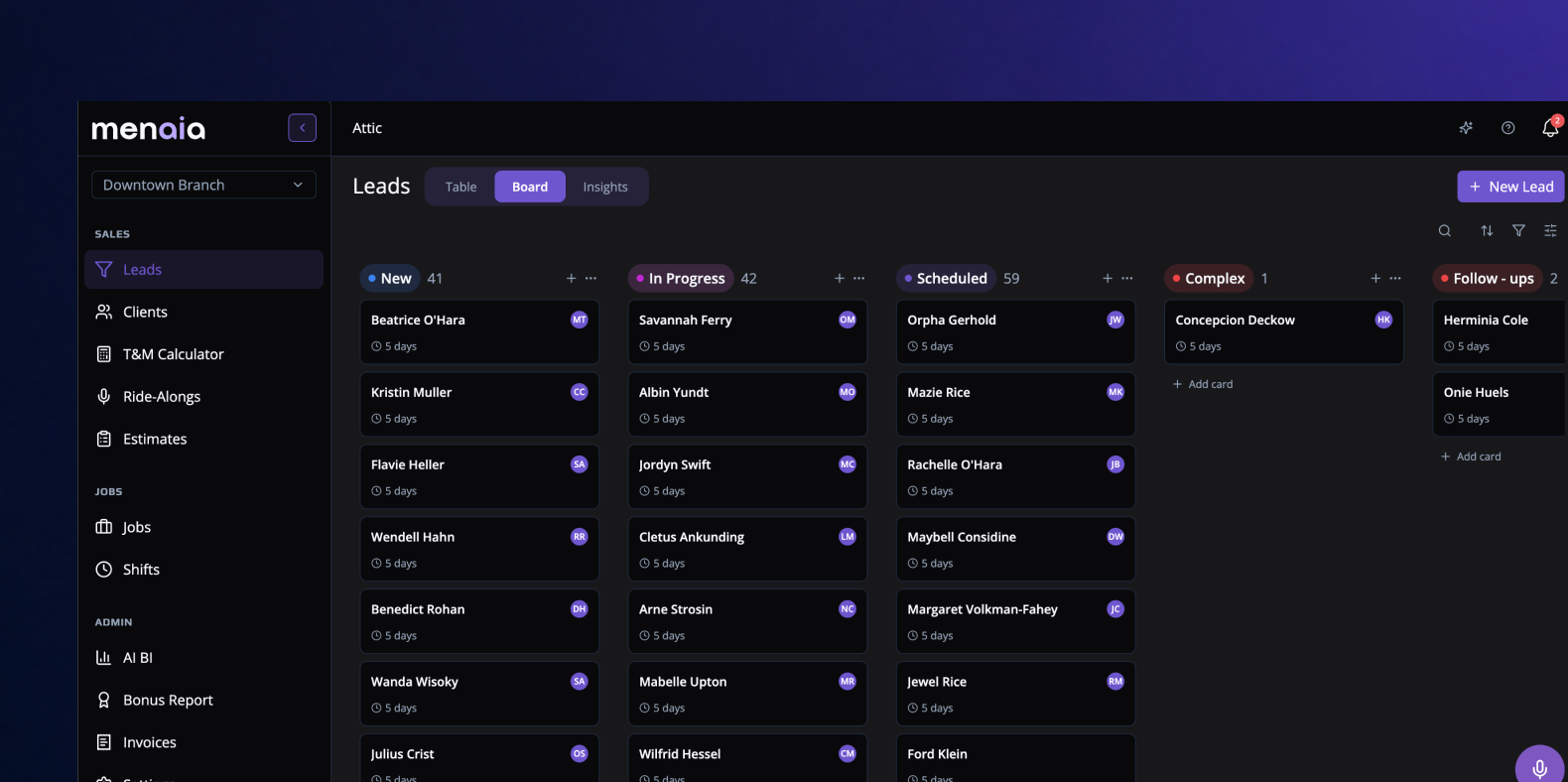
Task: Open Jobs in sidebar
Action: (x=203, y=527)
